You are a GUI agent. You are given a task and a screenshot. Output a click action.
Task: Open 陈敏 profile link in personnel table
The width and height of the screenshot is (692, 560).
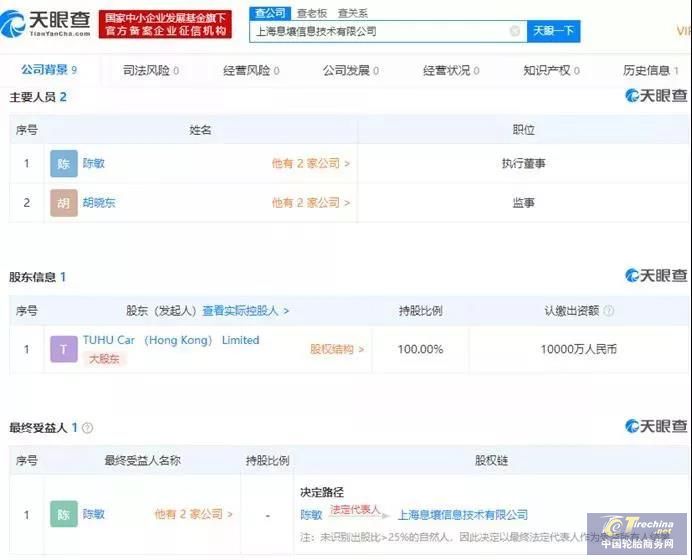coord(94,163)
